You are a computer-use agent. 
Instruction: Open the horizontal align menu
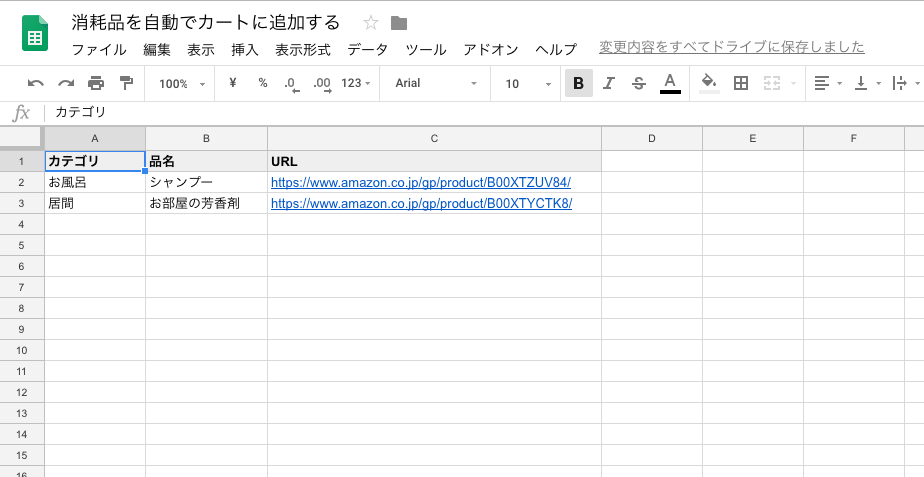(x=827, y=83)
